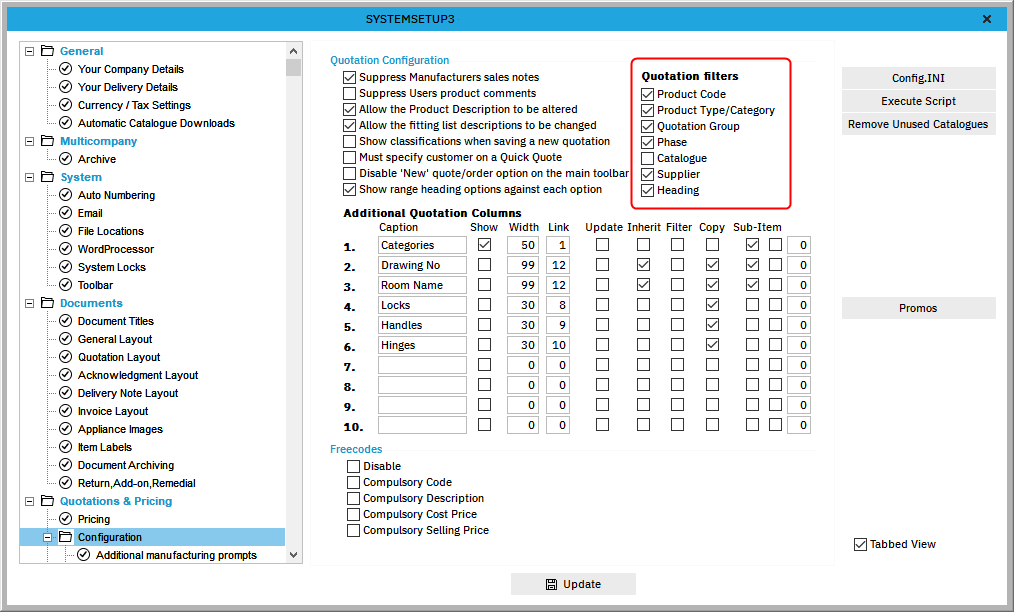Close the SYSTEMSETUP3 window
This screenshot has height=612, width=1014.
[987, 19]
